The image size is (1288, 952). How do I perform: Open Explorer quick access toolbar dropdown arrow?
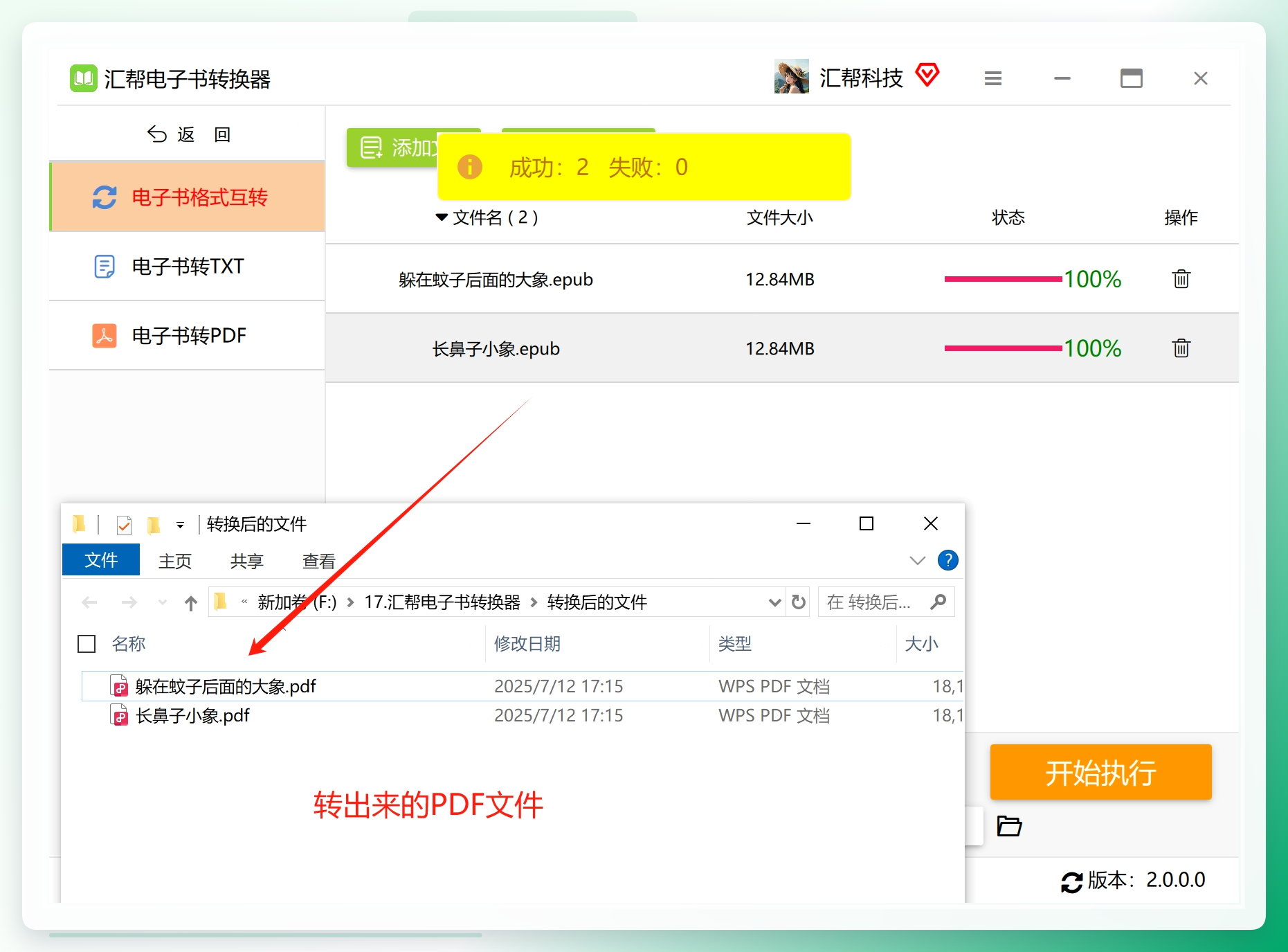click(x=180, y=526)
